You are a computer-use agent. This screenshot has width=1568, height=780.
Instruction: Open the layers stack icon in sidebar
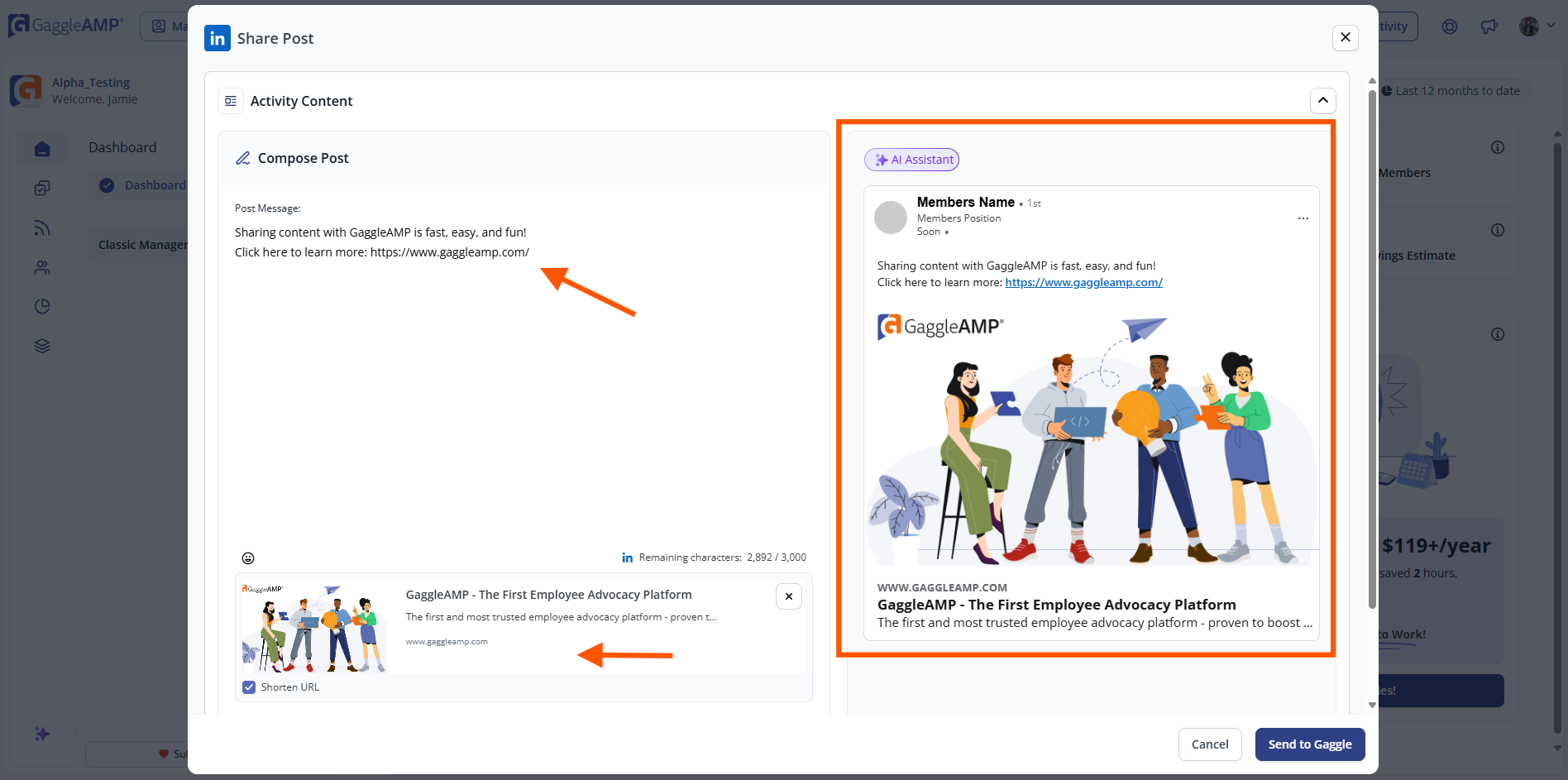coord(42,346)
